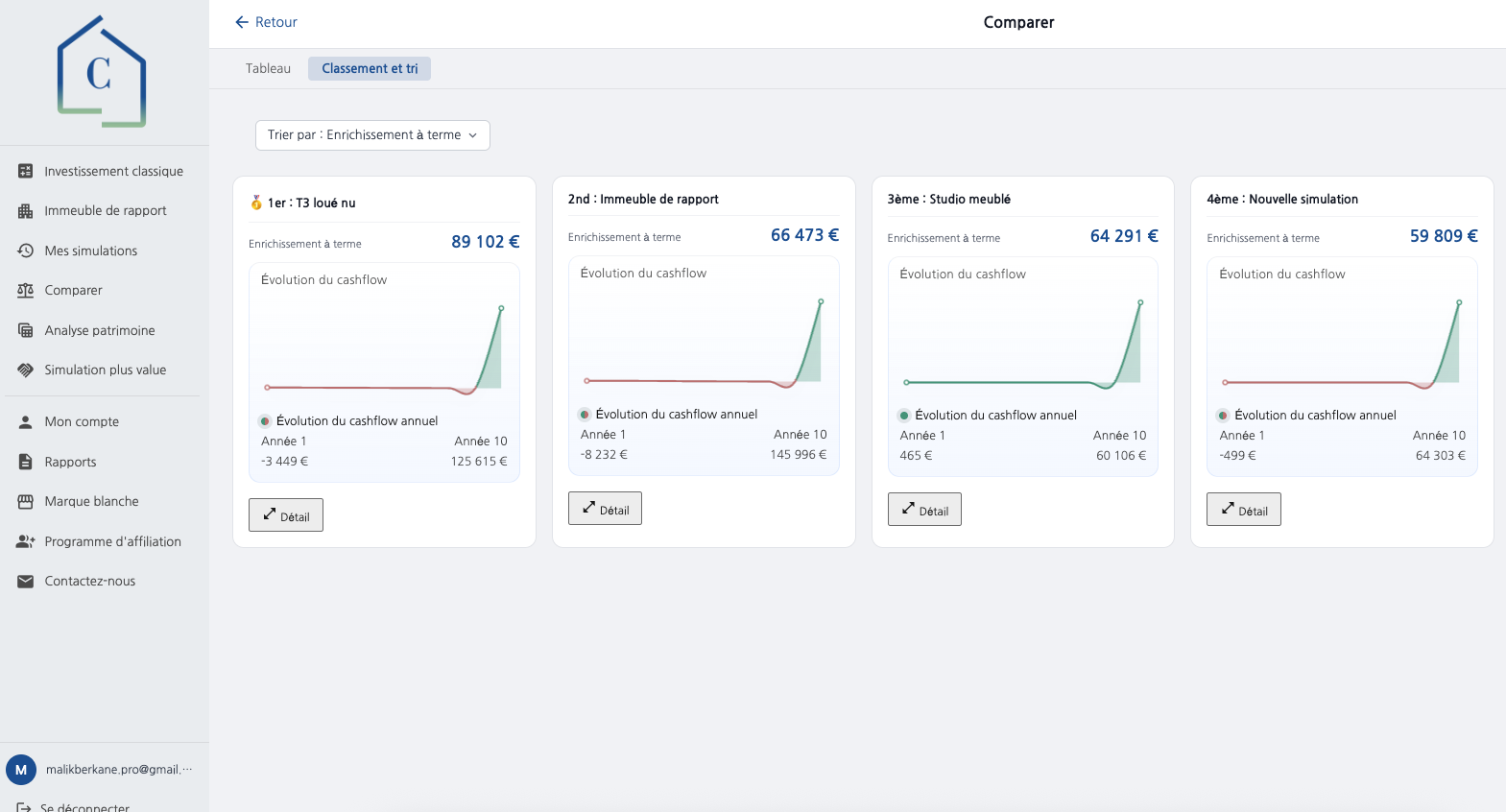1506x812 pixels.
Task: Open the Trier par Enrichissement à terme dropdown
Action: 372,135
